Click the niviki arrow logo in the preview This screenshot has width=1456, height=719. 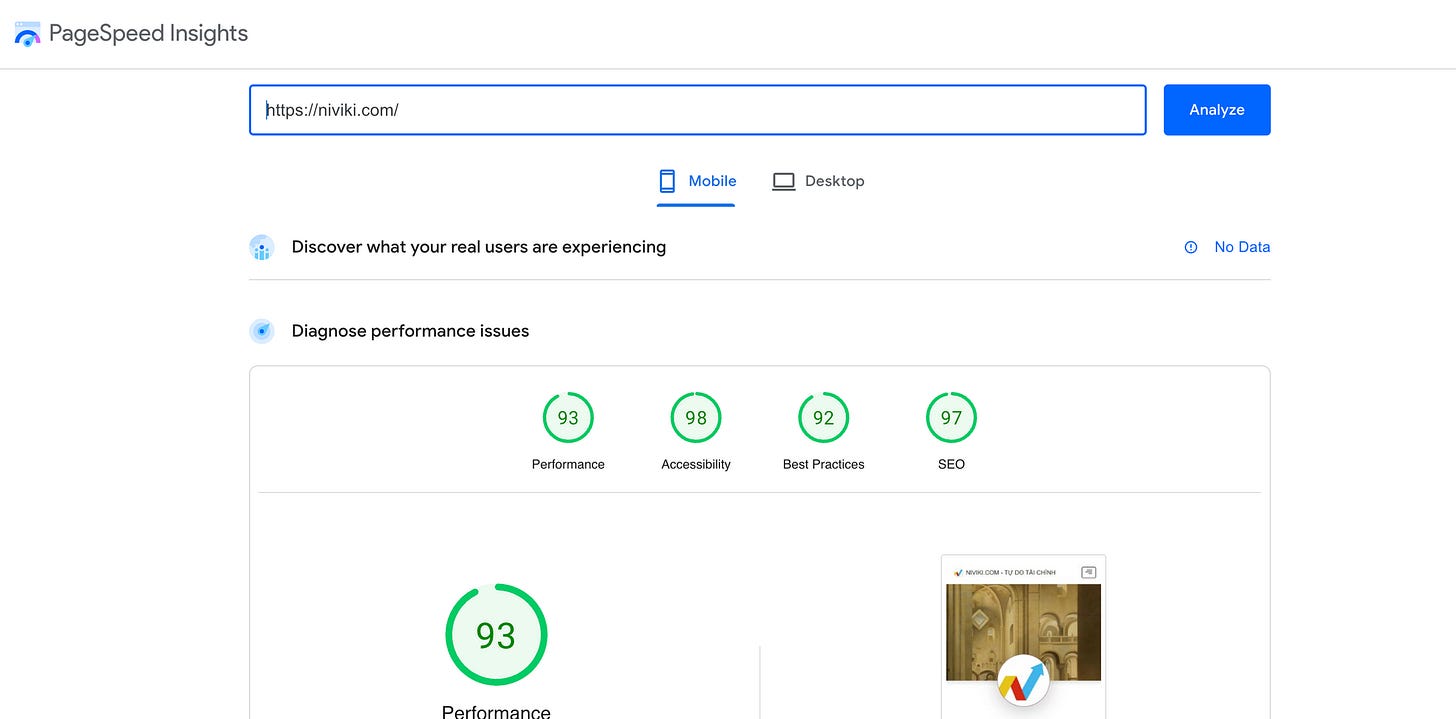pyautogui.click(x=1023, y=682)
